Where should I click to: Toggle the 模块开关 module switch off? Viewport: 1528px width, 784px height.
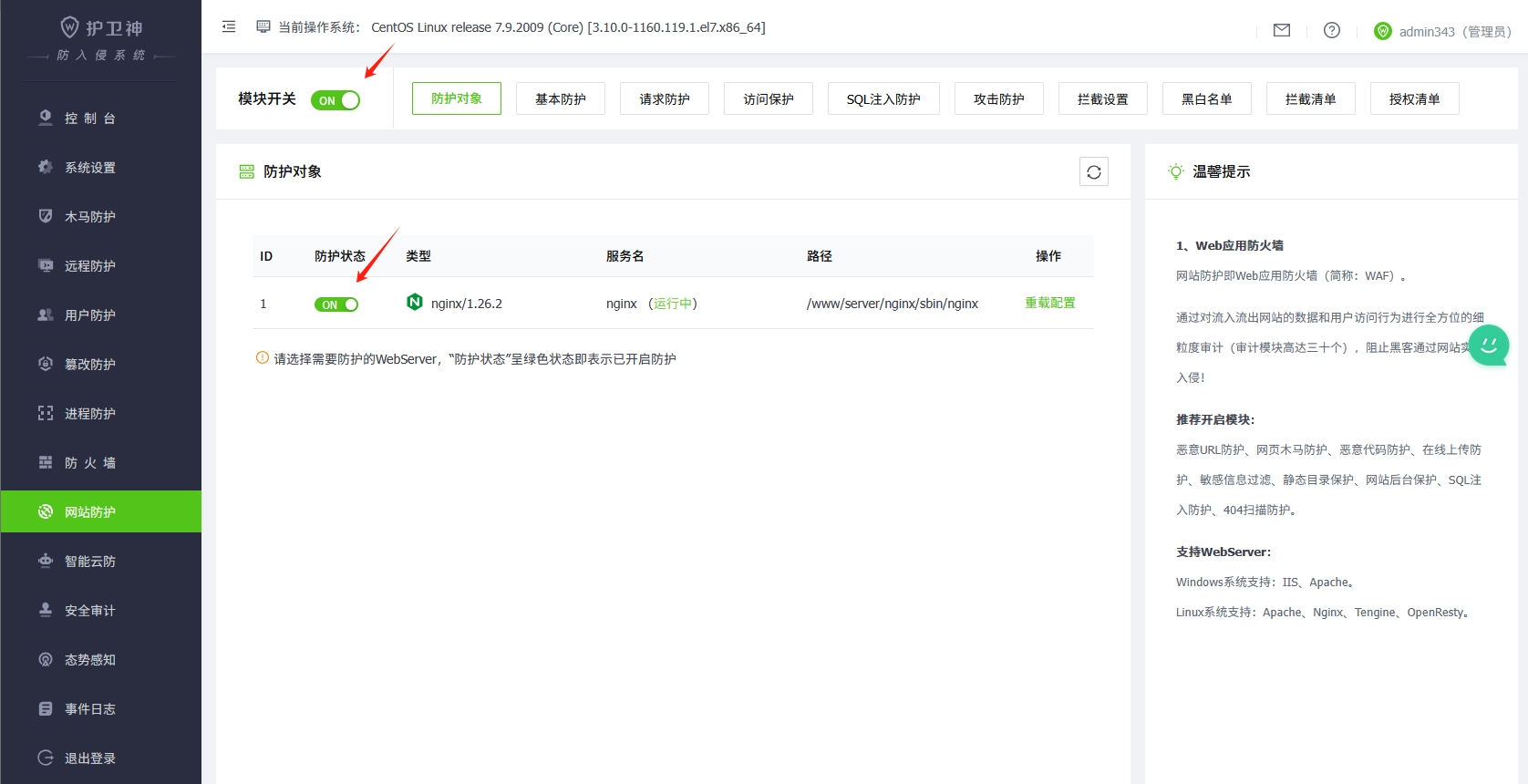pyautogui.click(x=336, y=100)
